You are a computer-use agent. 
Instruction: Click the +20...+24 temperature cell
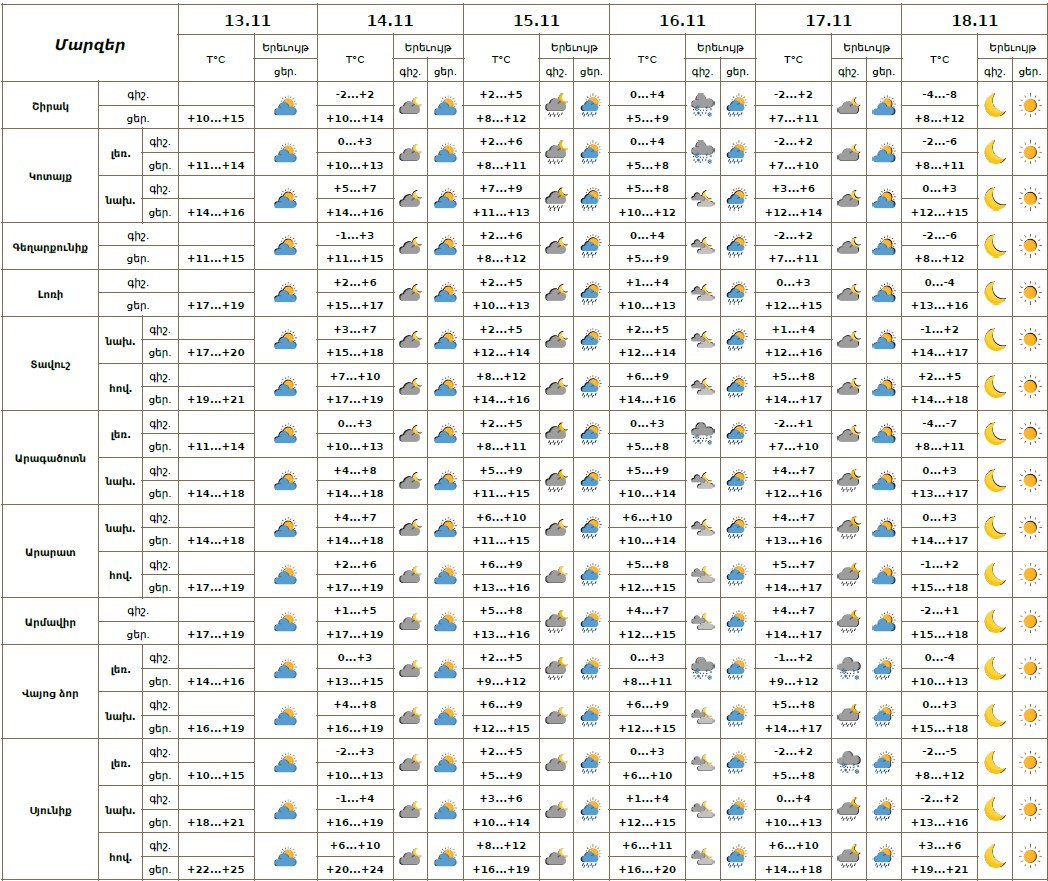[x=355, y=869]
